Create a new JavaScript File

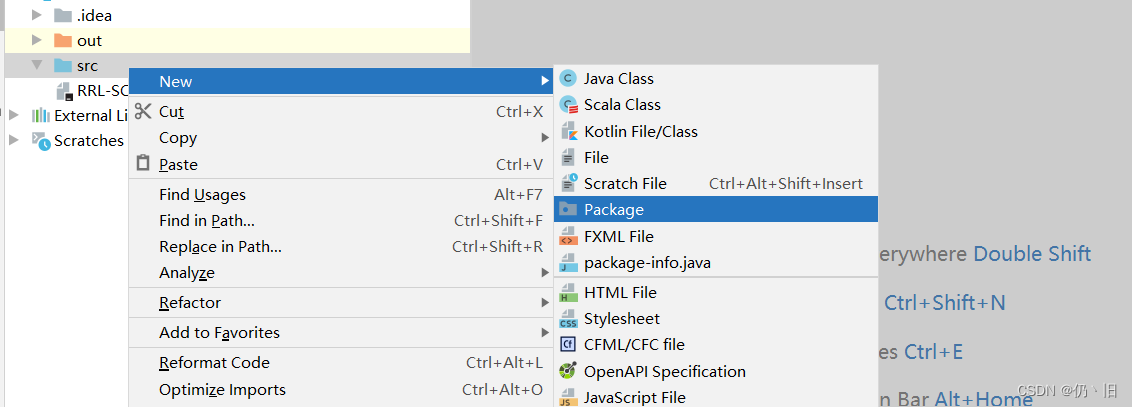point(716,397)
